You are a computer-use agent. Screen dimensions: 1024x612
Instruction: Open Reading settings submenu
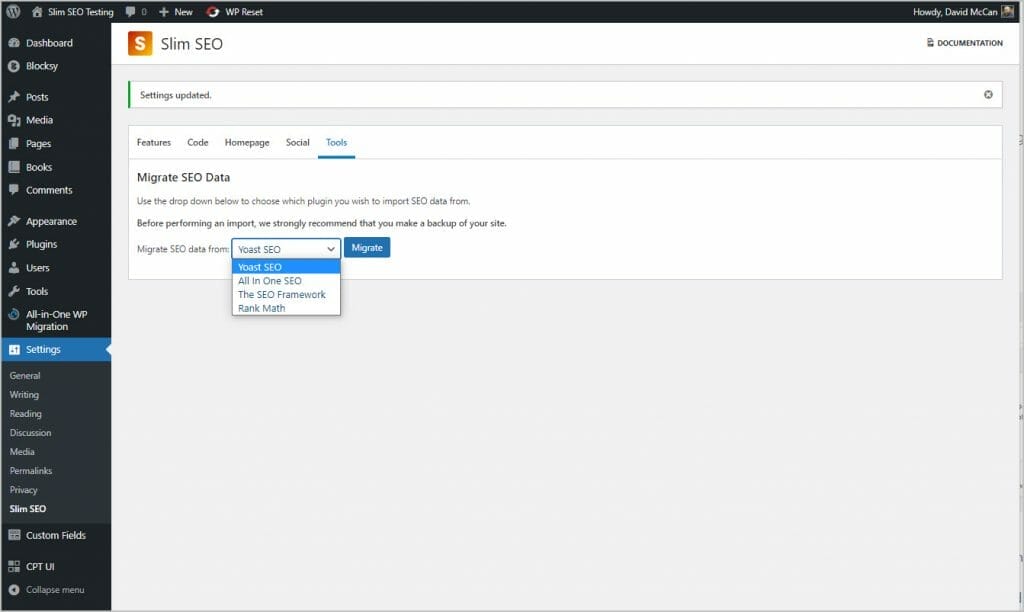point(25,413)
